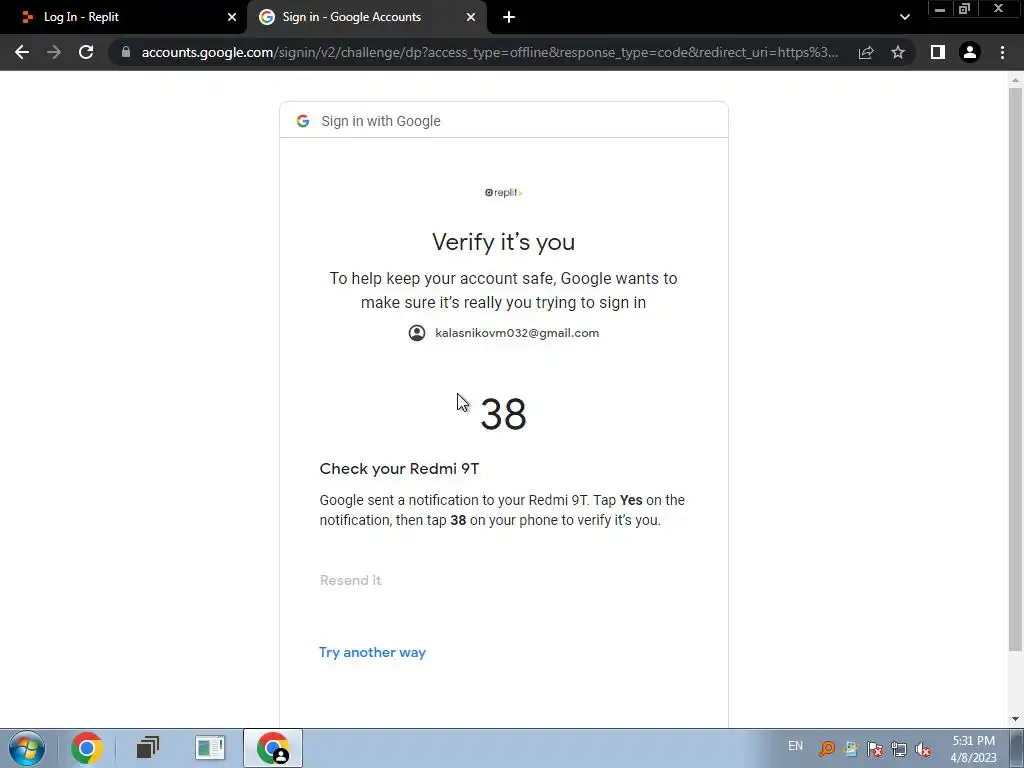
Task: Open the Action Center flag tray icon
Action: click(875, 749)
